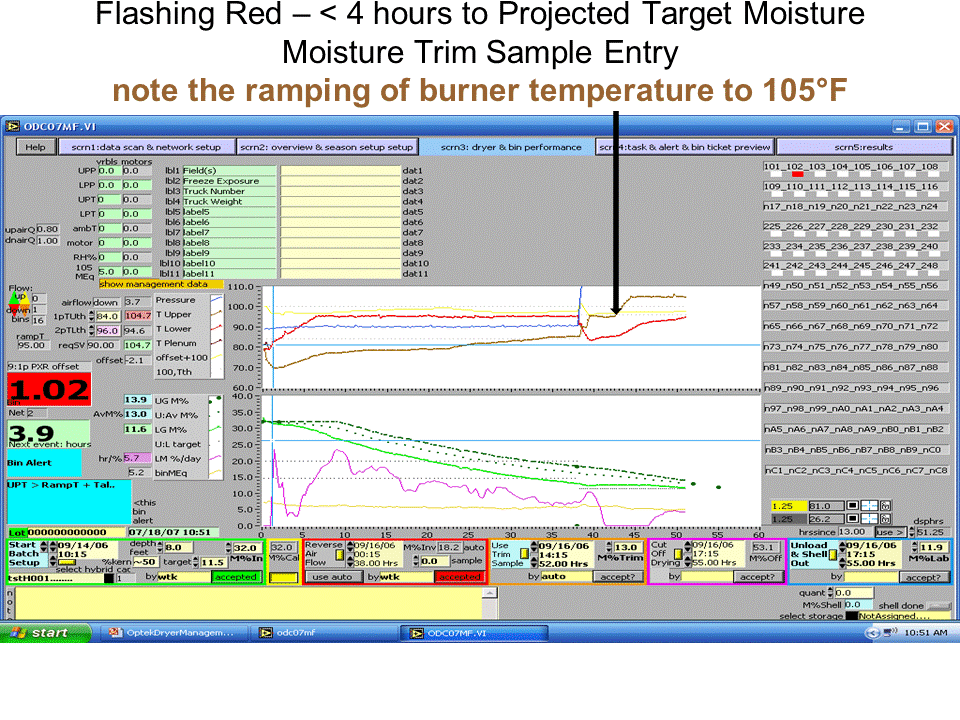
Task: Click accept? in the Use Trim Sample box
Action: click(x=618, y=577)
